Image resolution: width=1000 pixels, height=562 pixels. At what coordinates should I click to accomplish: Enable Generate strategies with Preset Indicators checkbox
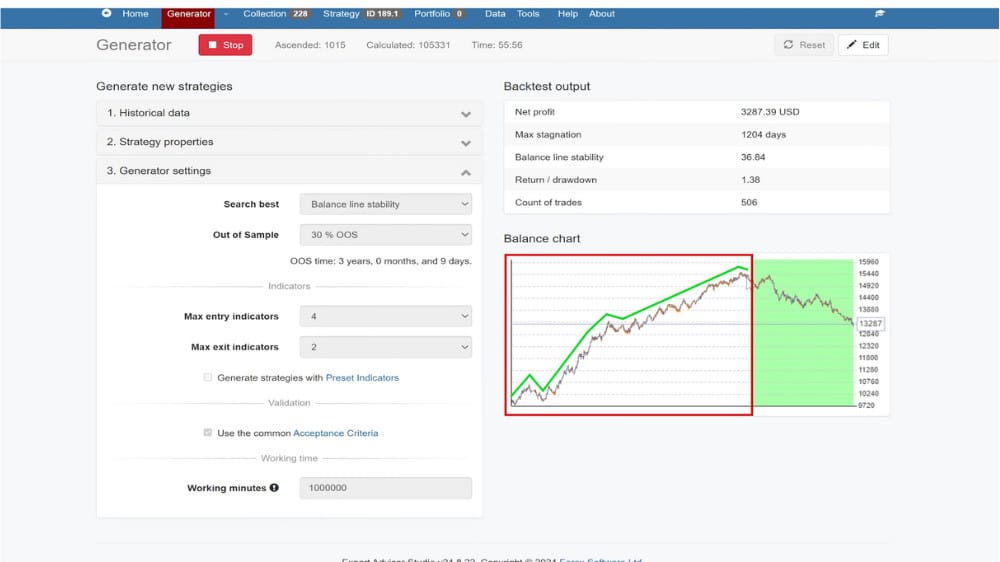[x=208, y=378]
